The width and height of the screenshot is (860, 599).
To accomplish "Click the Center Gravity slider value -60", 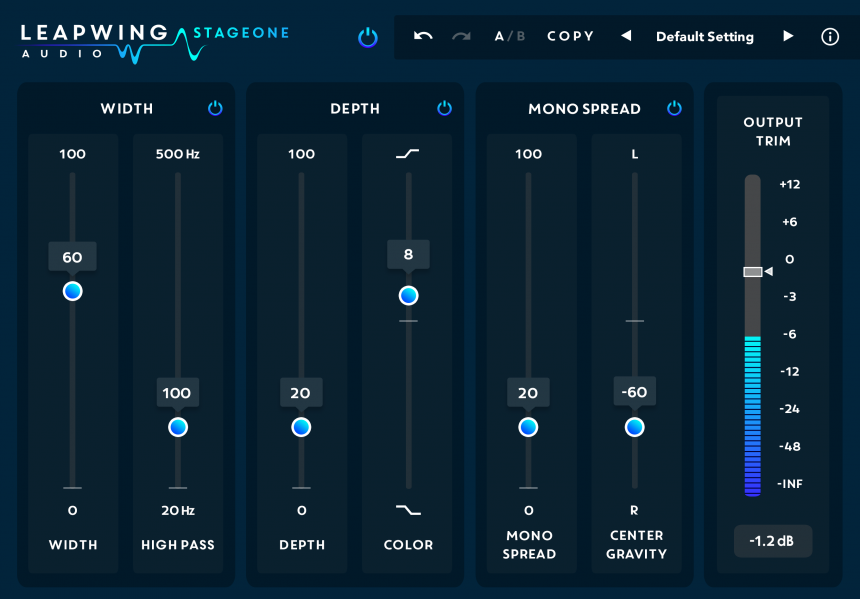I will 634,393.
